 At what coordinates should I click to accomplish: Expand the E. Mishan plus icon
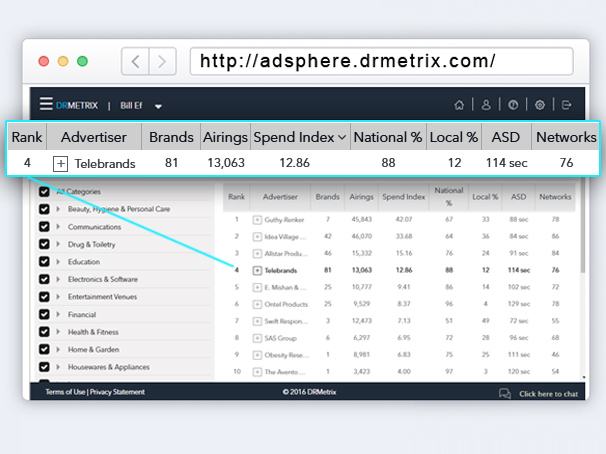pos(257,287)
